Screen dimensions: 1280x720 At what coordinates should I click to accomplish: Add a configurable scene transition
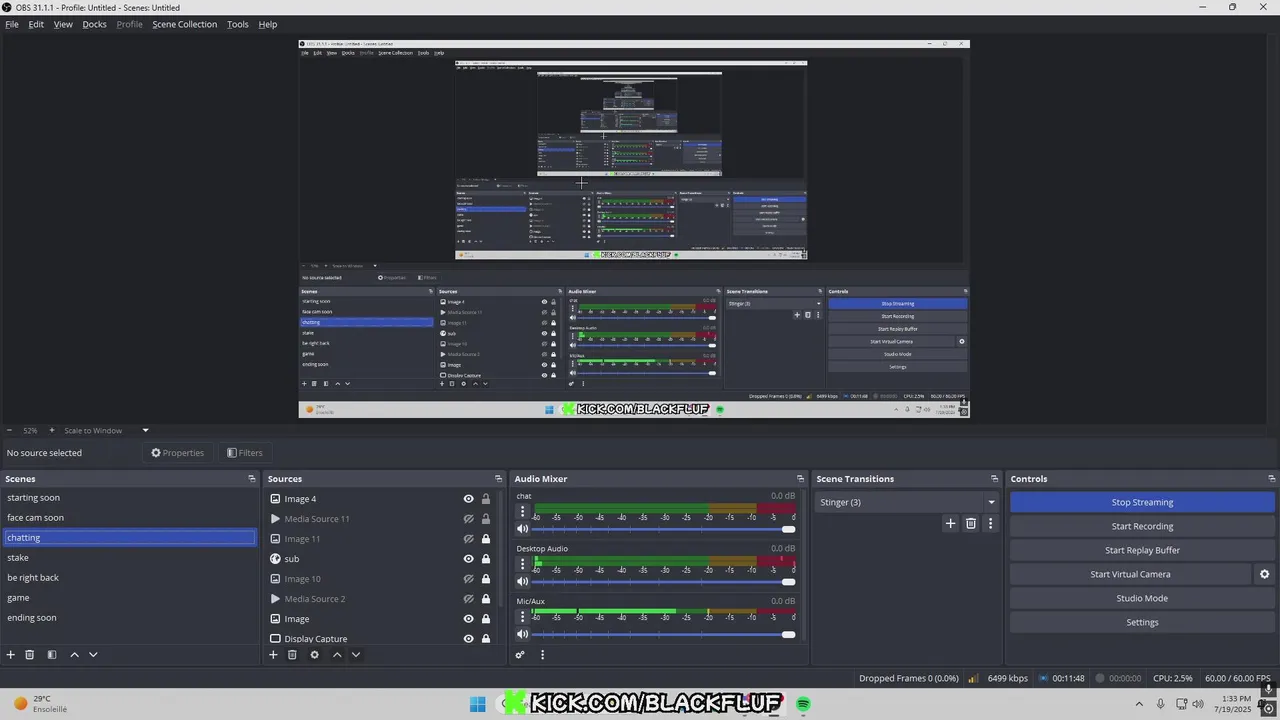950,523
